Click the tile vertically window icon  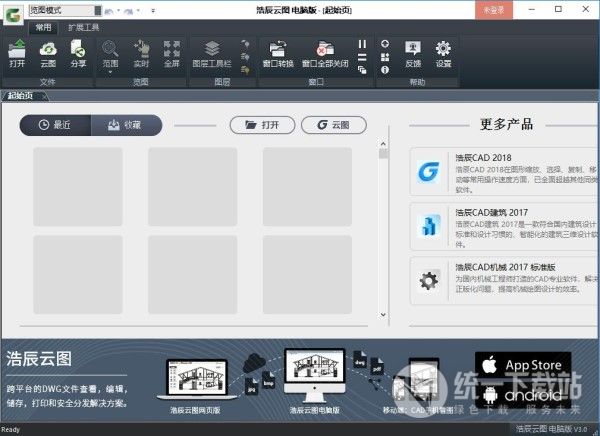pos(362,44)
